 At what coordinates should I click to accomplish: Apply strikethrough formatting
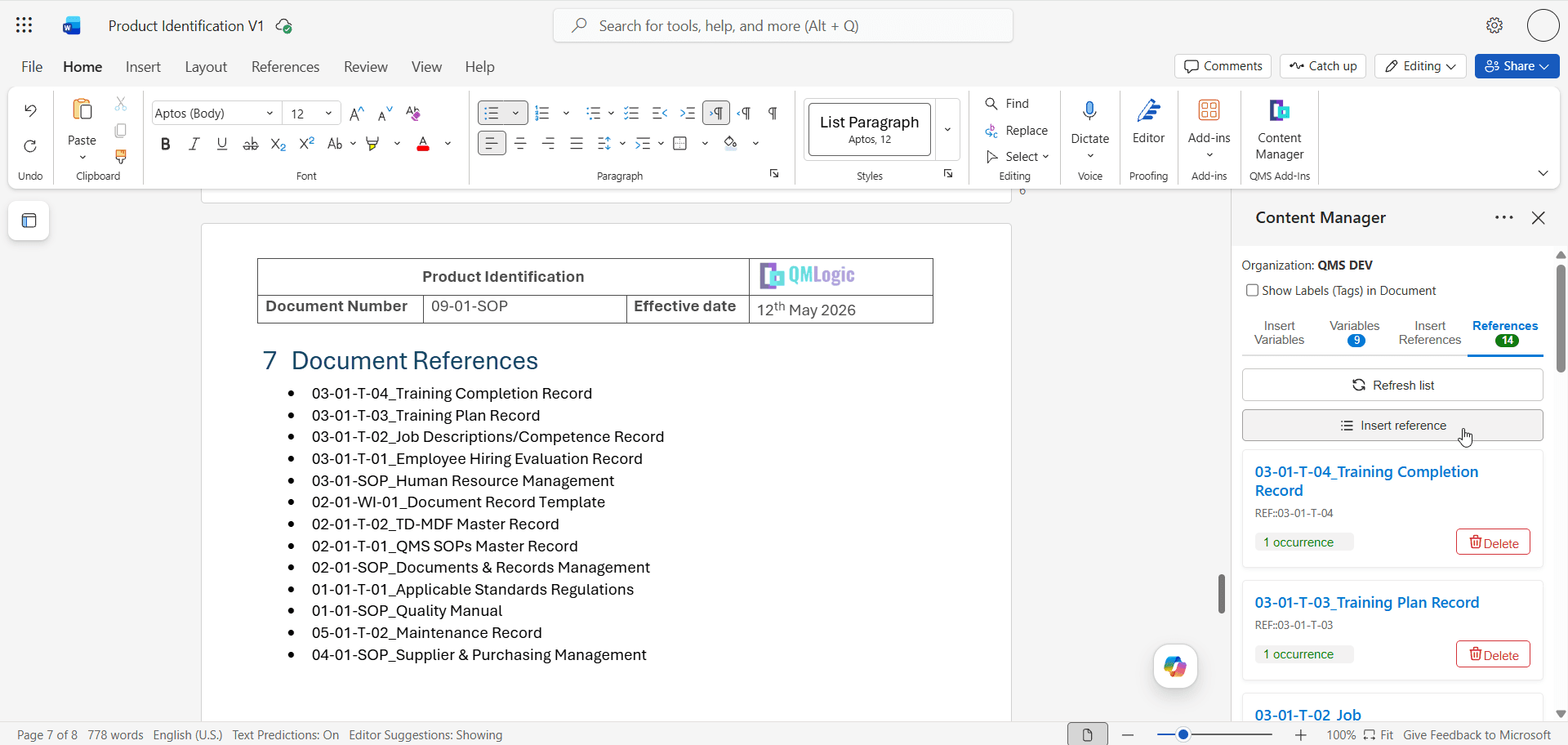tap(251, 144)
